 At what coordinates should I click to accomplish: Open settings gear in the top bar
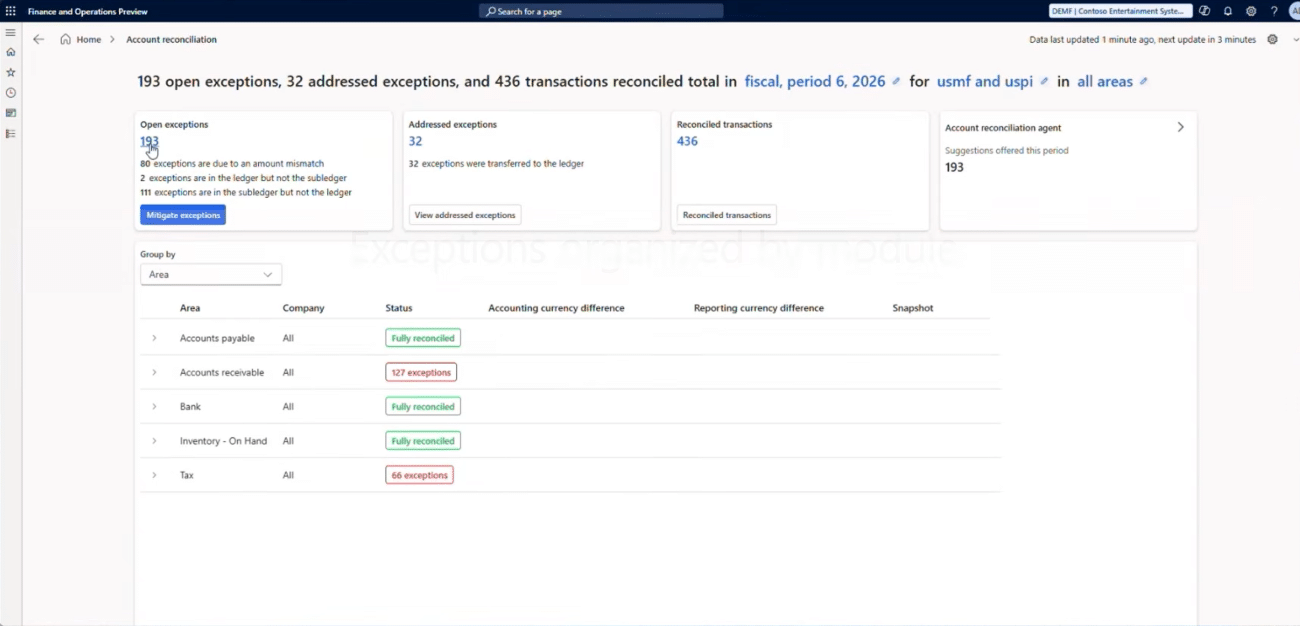[x=1251, y=11]
